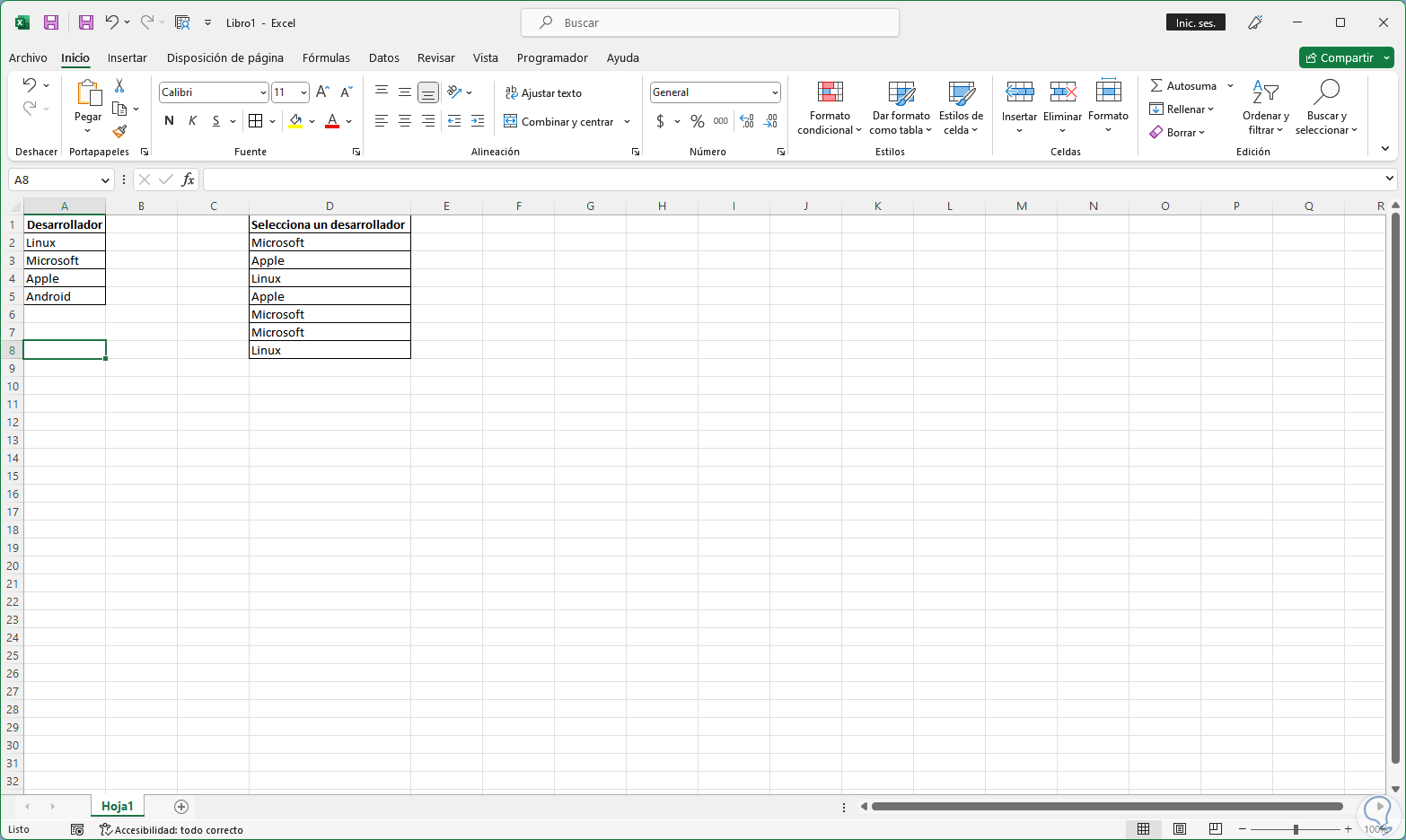Click Accesibilidad: todo correcto status

[x=171, y=829]
